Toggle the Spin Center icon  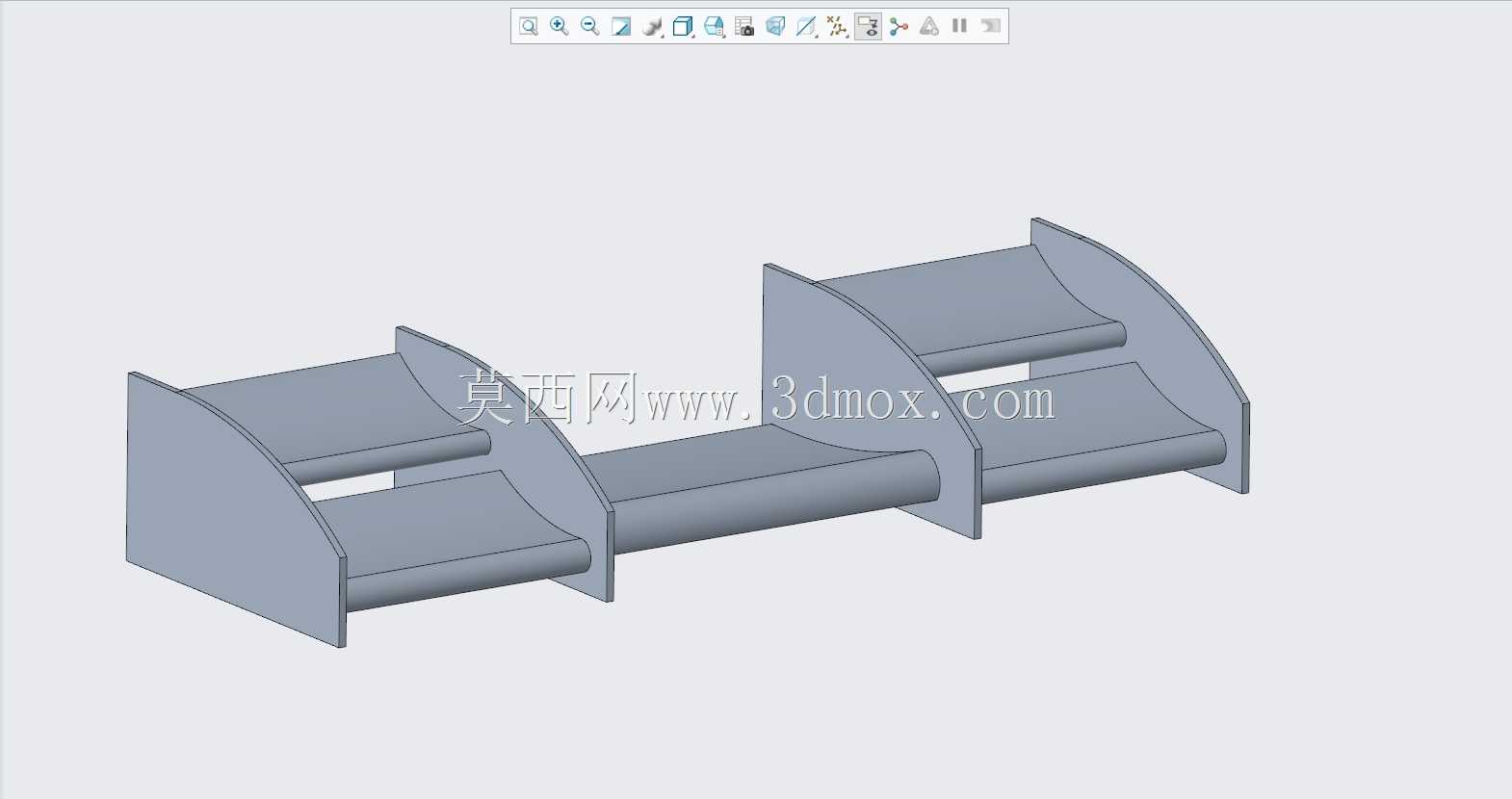tap(899, 26)
